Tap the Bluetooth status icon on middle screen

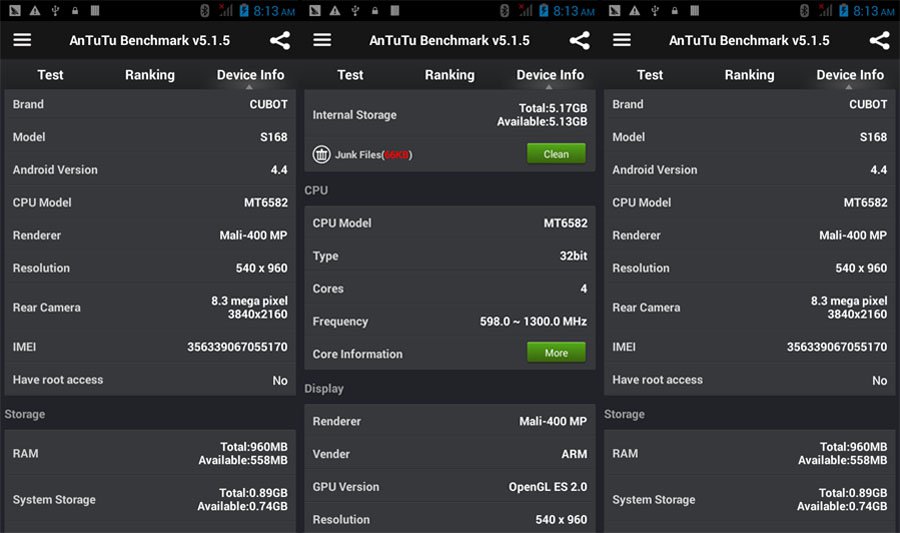click(504, 10)
